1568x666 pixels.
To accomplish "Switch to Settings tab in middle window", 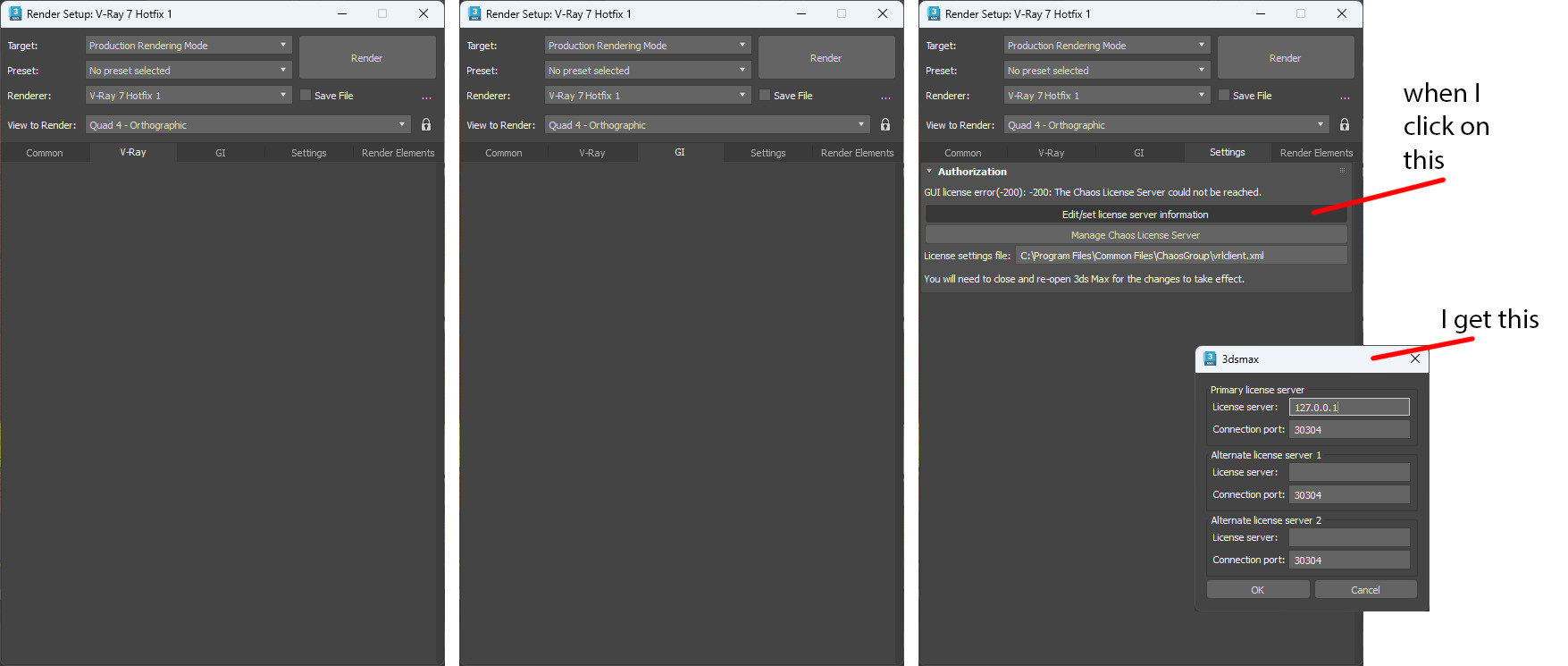I will click(768, 153).
